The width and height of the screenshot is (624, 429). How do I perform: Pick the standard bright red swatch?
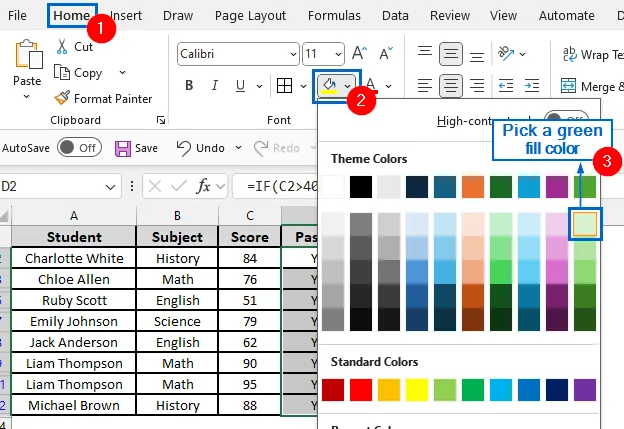(x=361, y=390)
